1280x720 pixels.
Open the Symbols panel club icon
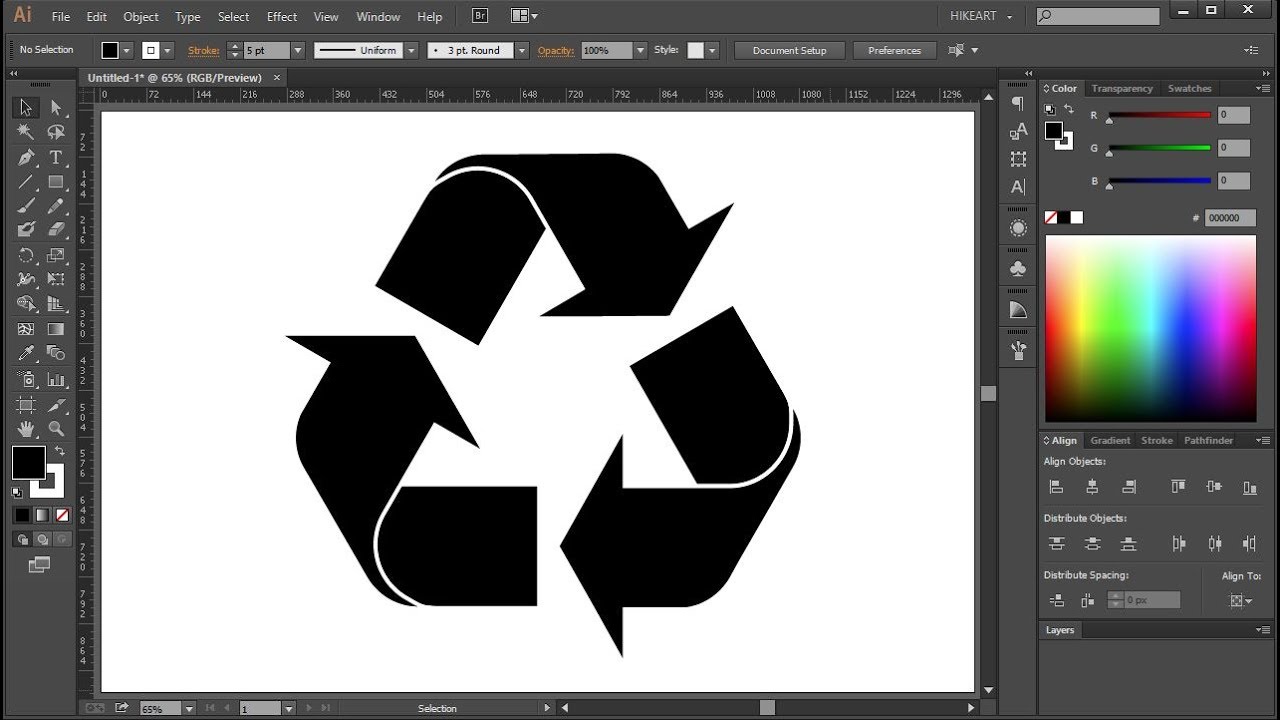pos(1018,269)
